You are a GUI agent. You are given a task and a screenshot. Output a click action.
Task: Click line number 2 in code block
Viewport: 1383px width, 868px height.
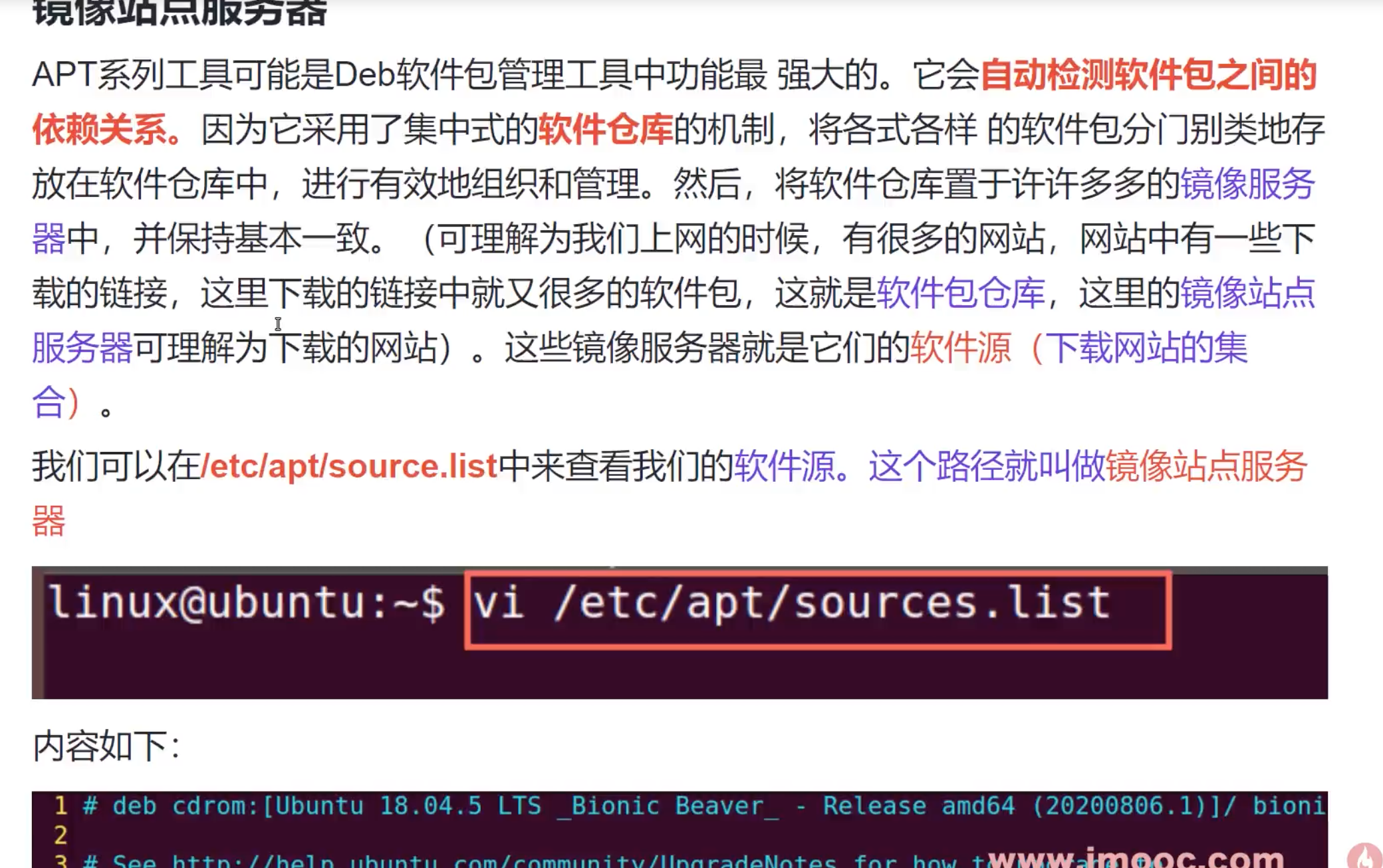[61, 834]
